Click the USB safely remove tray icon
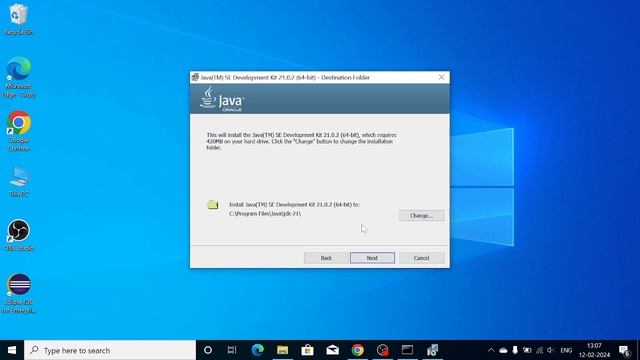This screenshot has width=640, height=360. click(x=515, y=350)
